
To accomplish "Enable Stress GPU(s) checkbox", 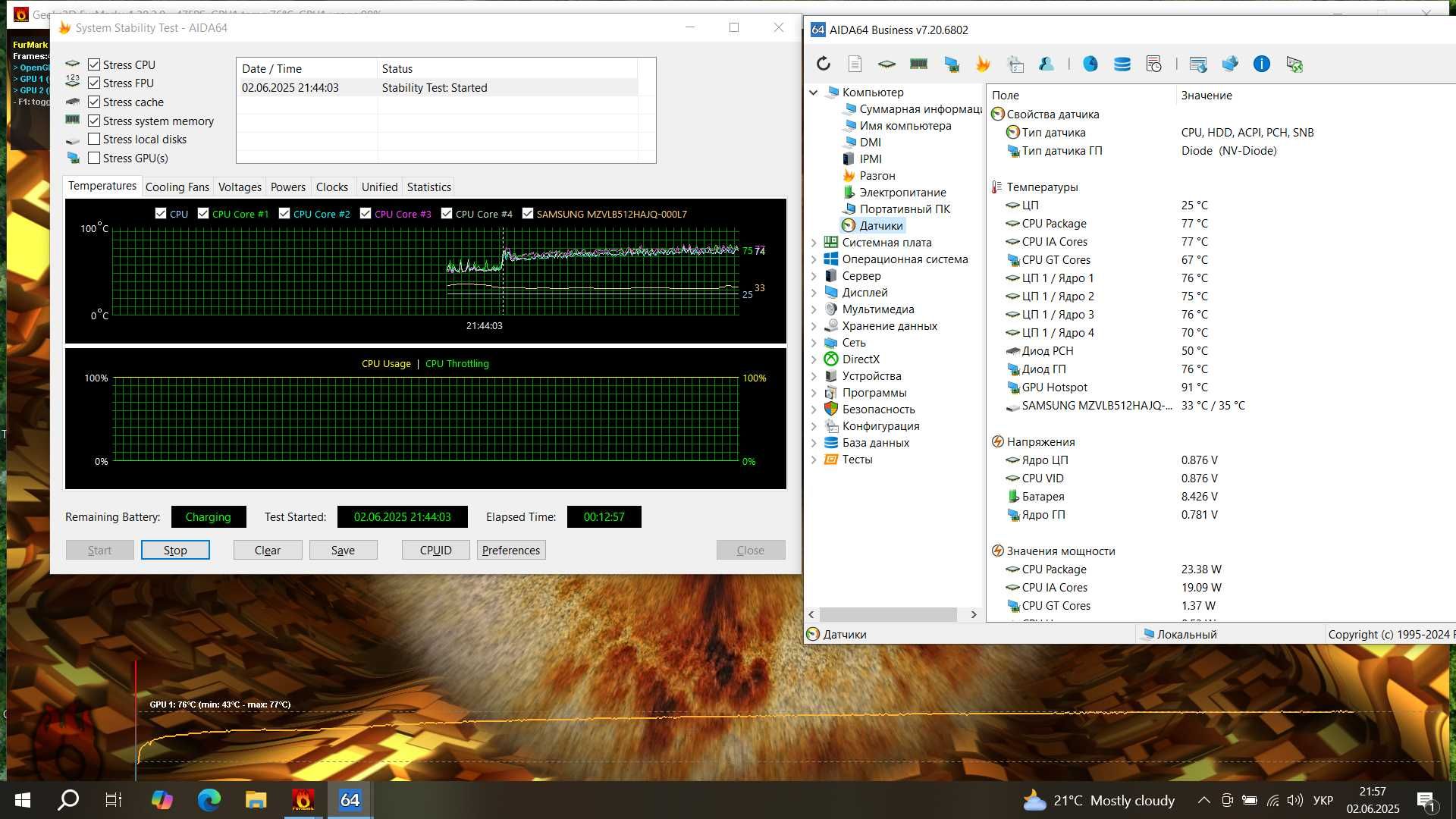I will 94,158.
